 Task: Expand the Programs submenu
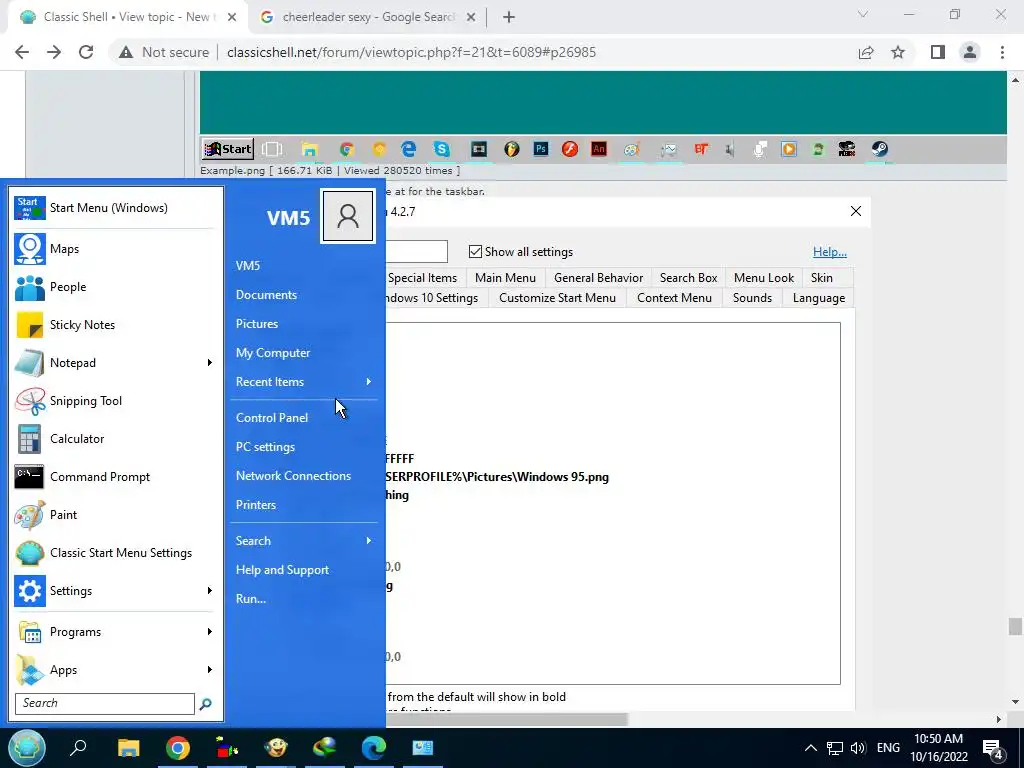pos(210,632)
